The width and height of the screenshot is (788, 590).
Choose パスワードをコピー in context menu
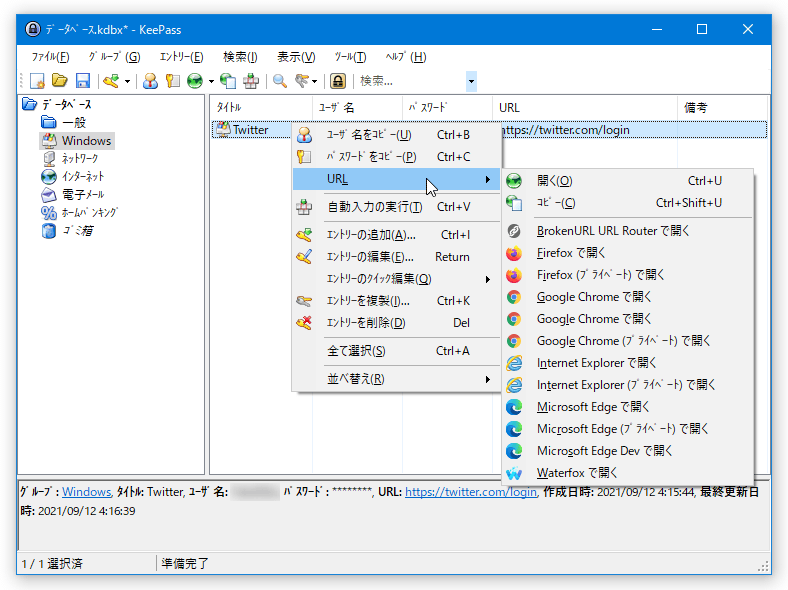pos(397,157)
